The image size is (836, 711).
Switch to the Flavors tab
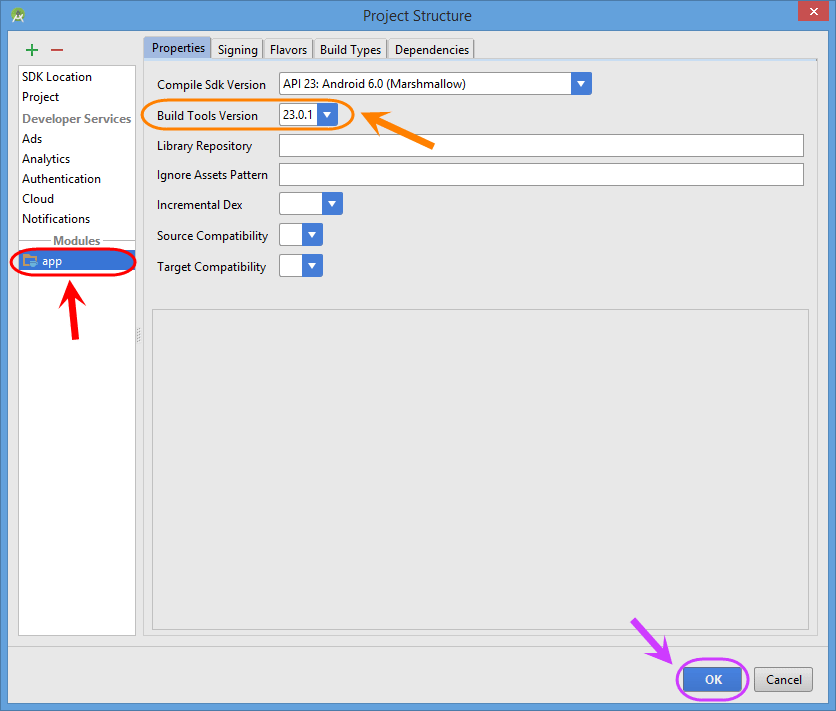tap(288, 50)
